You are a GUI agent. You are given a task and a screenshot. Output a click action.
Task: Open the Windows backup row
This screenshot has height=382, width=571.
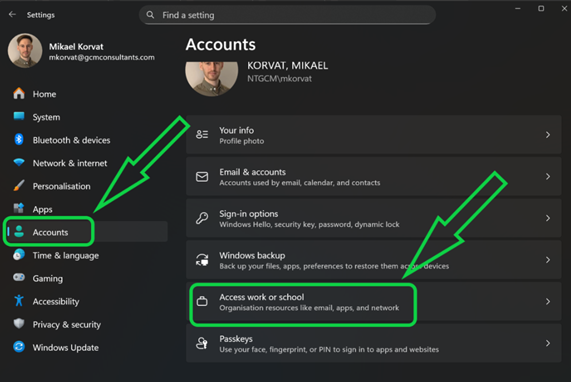[x=374, y=260]
